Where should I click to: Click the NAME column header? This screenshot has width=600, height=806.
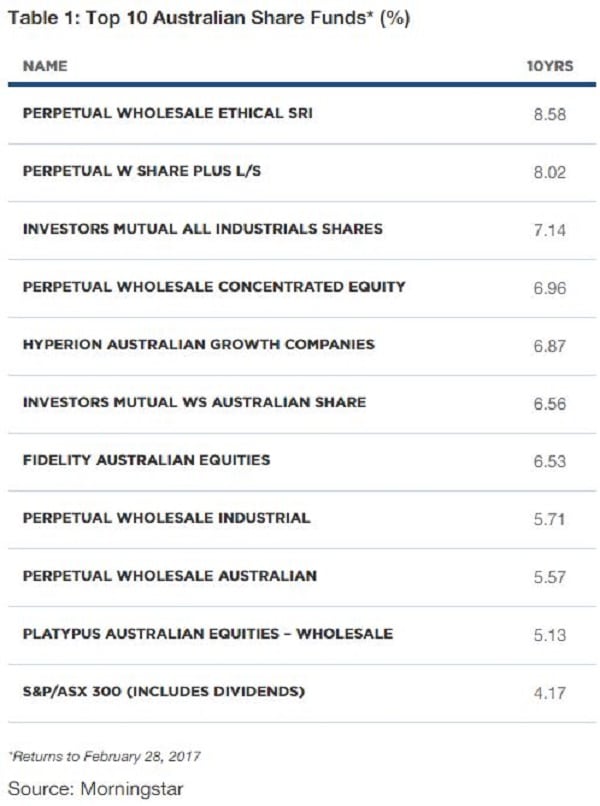click(45, 66)
